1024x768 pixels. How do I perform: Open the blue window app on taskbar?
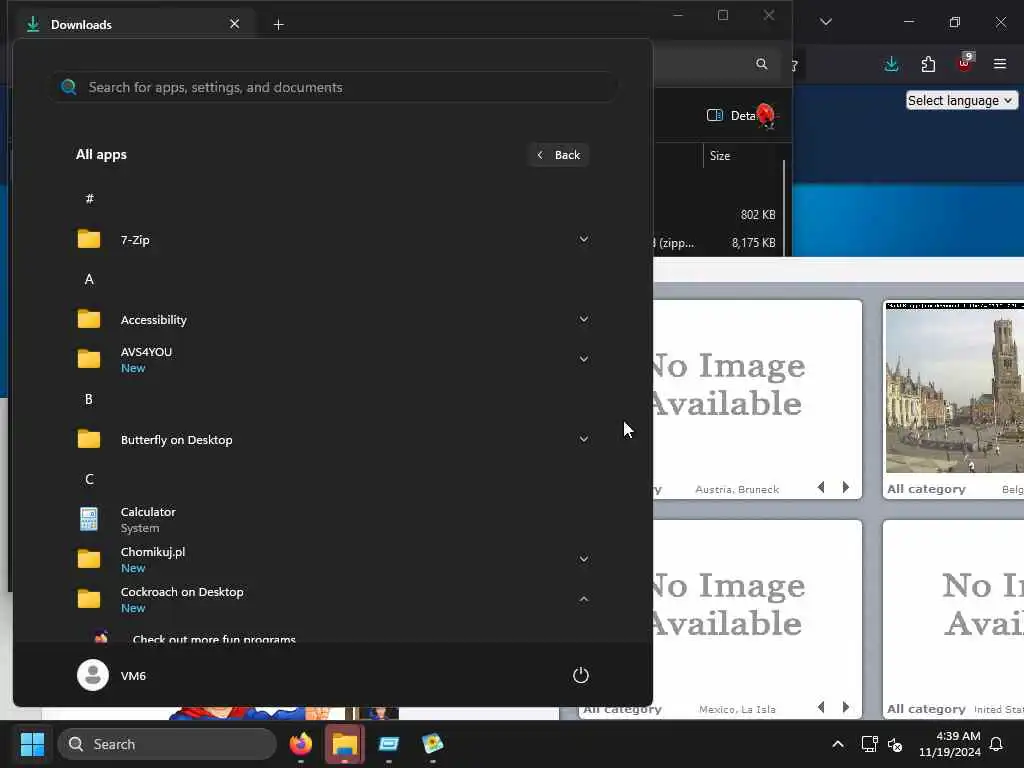[389, 744]
